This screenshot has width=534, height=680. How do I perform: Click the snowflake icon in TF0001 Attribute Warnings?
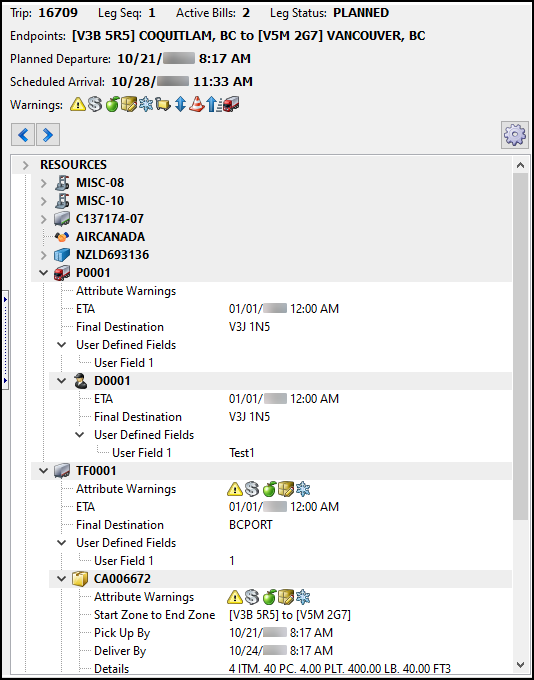coord(303,489)
